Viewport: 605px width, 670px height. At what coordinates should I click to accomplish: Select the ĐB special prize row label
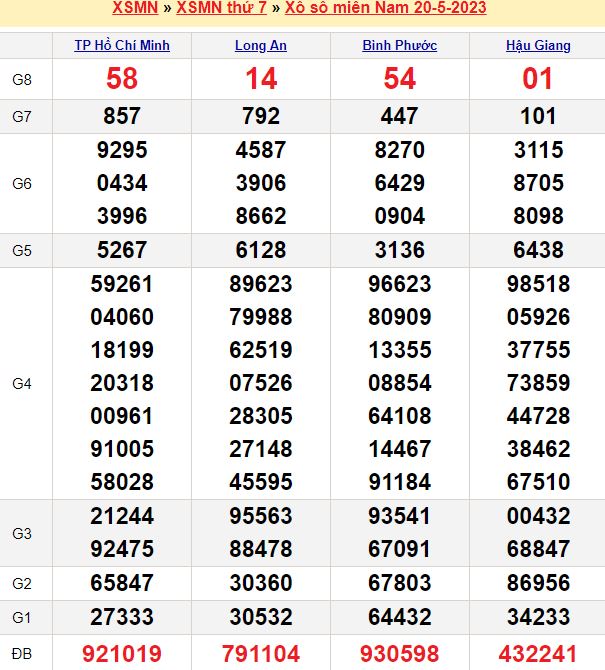22,654
